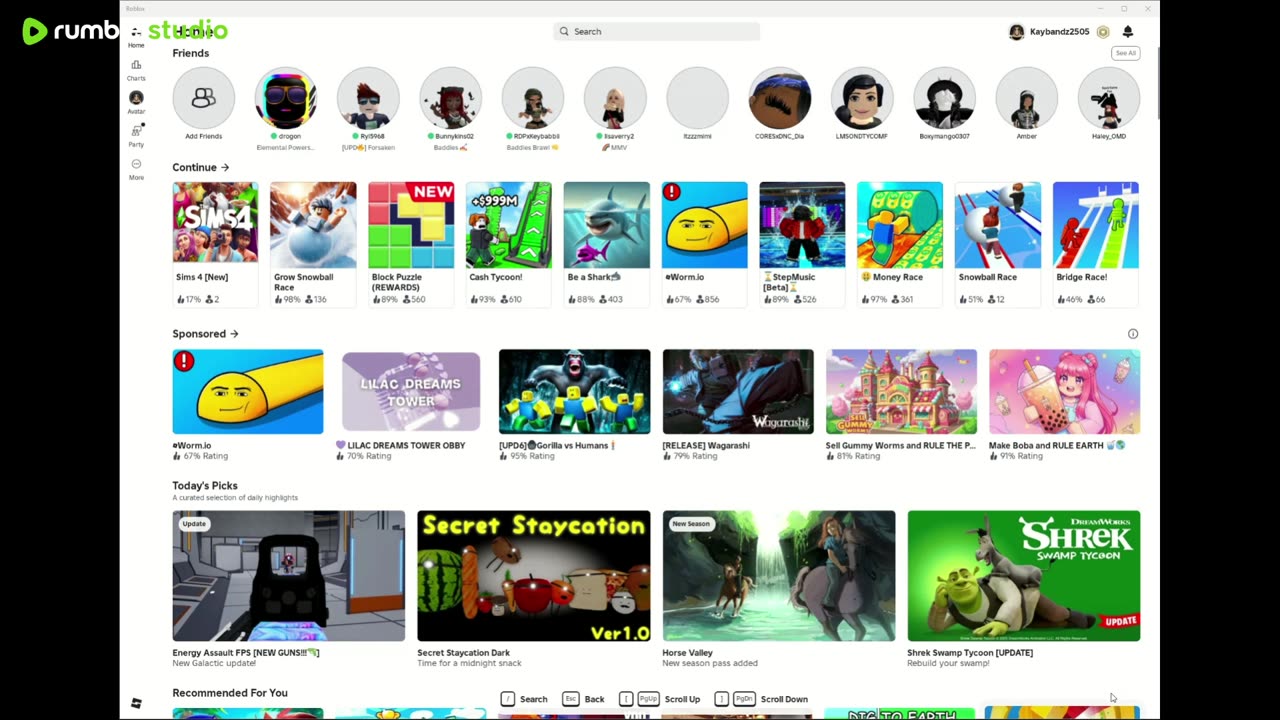Open friend Amber's avatar
This screenshot has height=720, width=1280.
click(x=1027, y=98)
